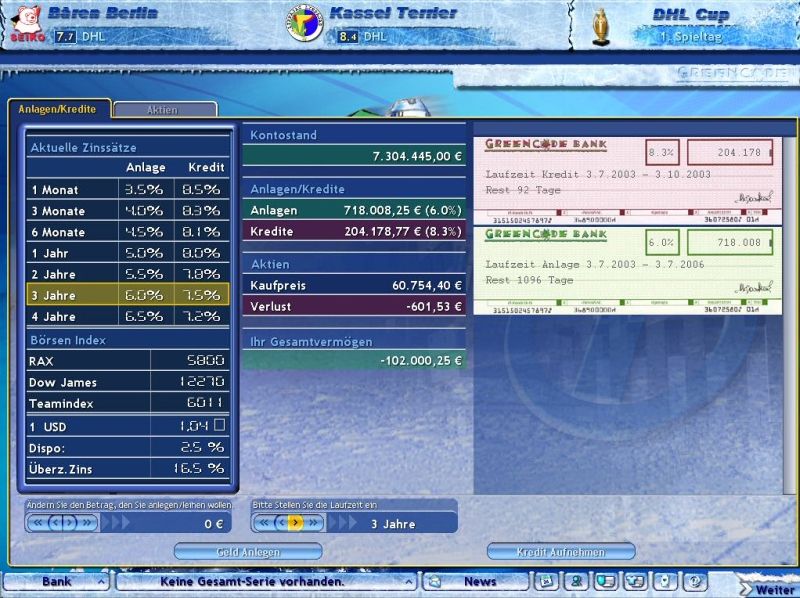The image size is (800, 598).
Task: Click the envelope icon next to News
Action: pyautogui.click(x=434, y=581)
